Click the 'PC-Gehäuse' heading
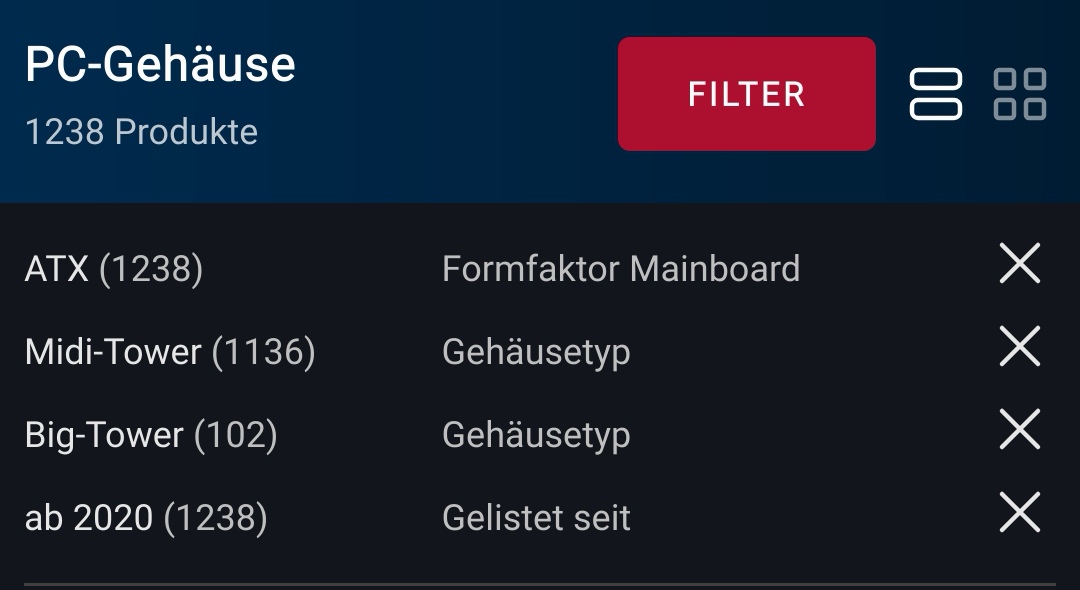Viewport: 1080px width, 590px height. click(160, 66)
